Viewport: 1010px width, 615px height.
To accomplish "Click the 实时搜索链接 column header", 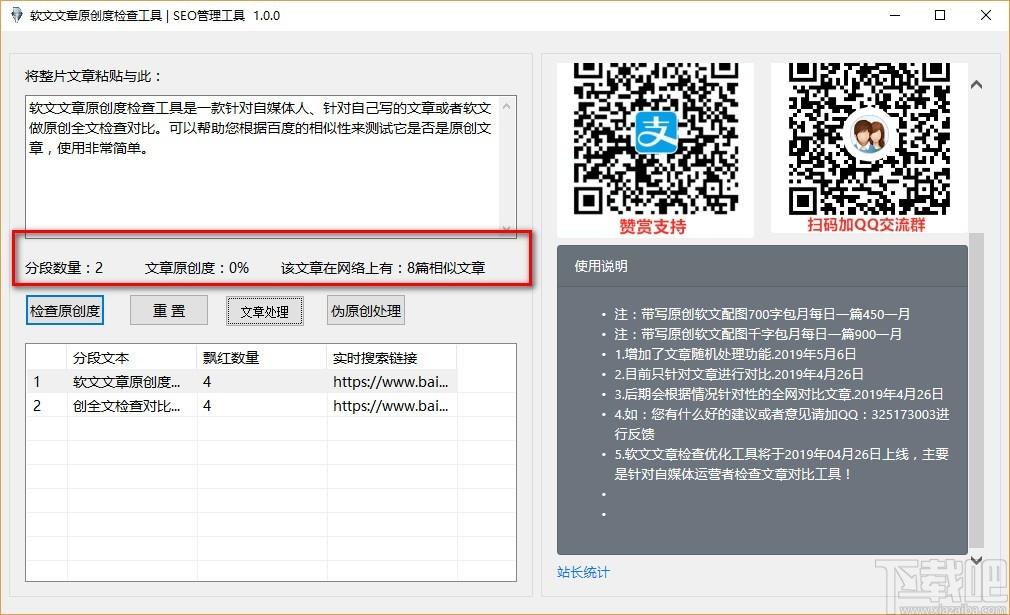I will 392,357.
